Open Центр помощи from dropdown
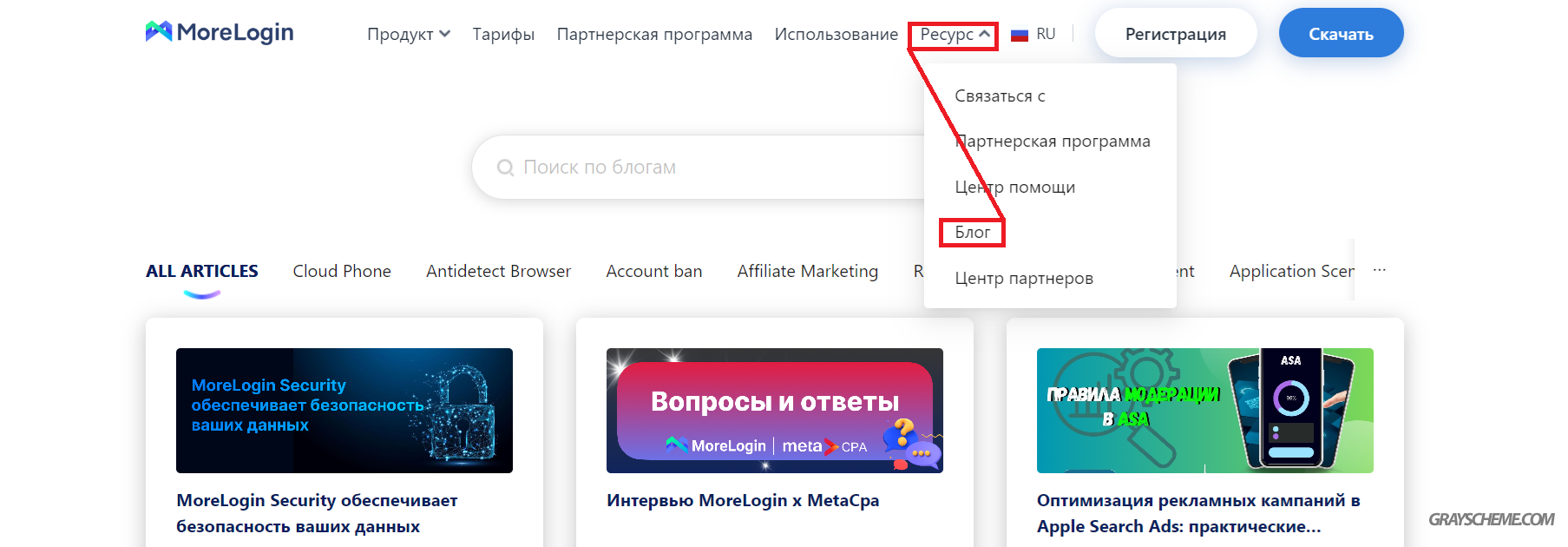 coord(1014,187)
